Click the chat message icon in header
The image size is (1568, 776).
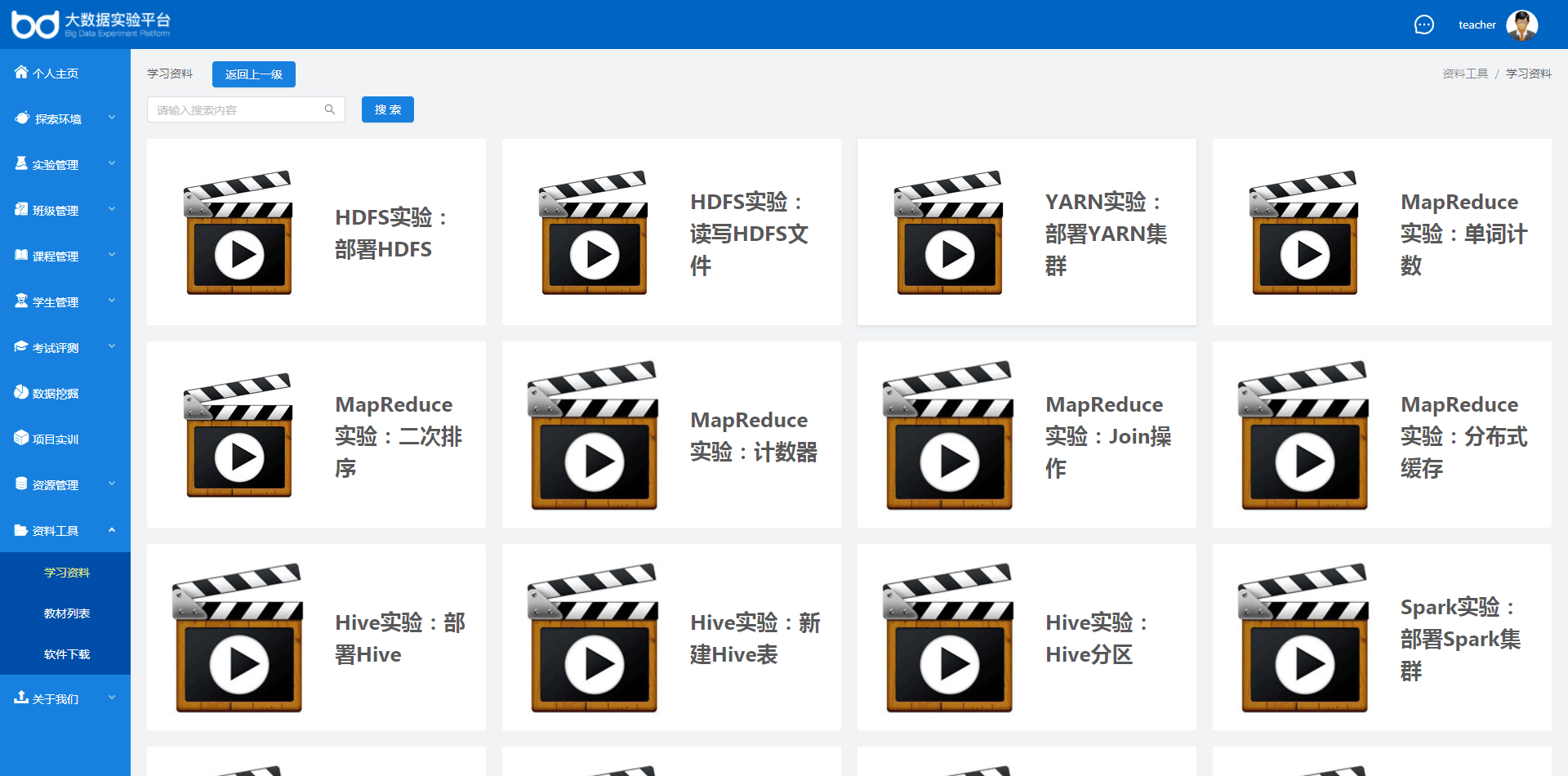pyautogui.click(x=1423, y=25)
